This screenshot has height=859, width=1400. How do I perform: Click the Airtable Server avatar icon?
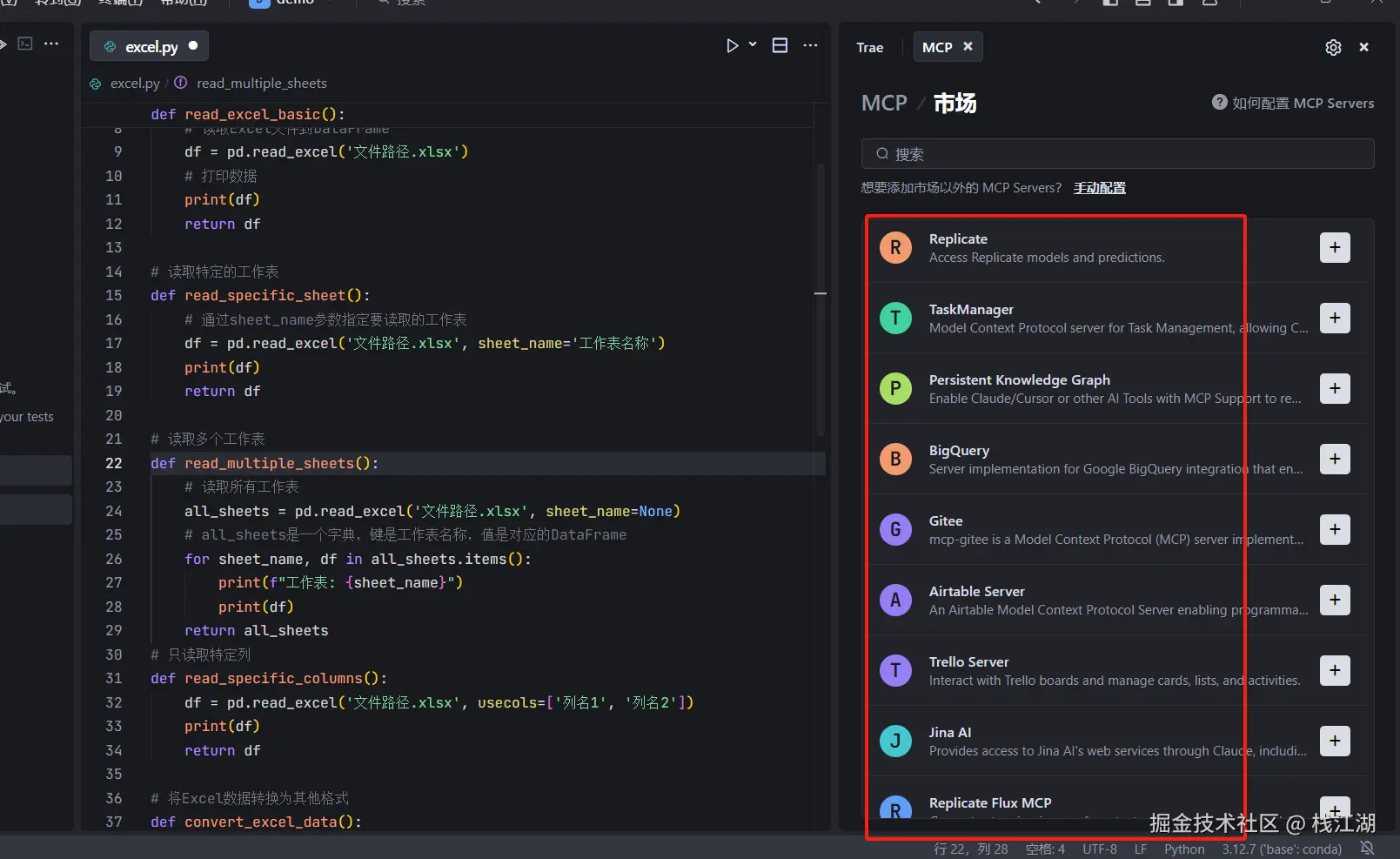pos(895,600)
